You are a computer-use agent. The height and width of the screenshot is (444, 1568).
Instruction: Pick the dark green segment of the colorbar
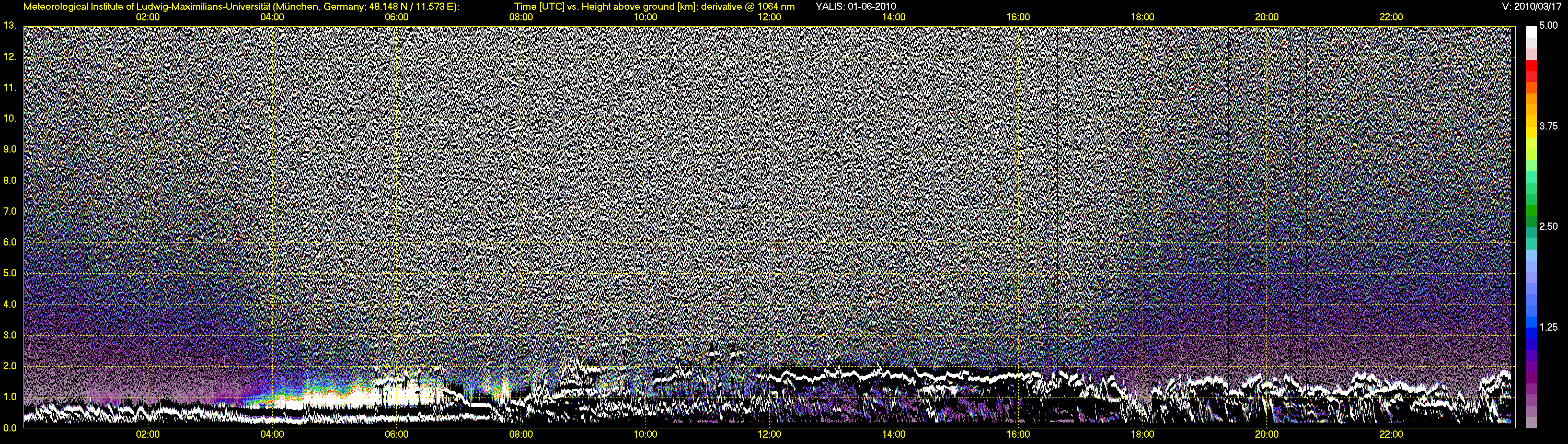1531,221
